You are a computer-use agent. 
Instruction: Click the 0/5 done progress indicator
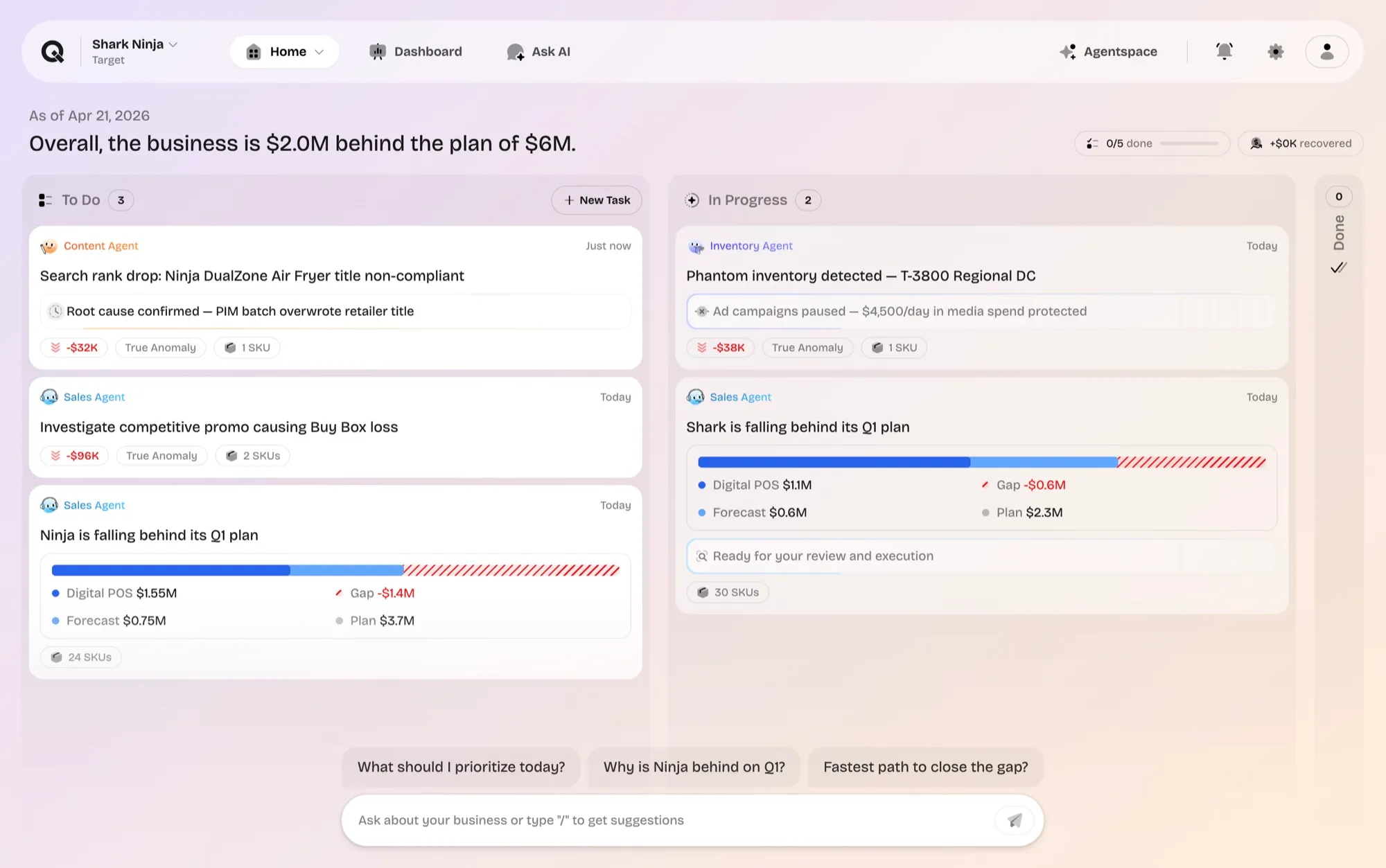click(1152, 143)
